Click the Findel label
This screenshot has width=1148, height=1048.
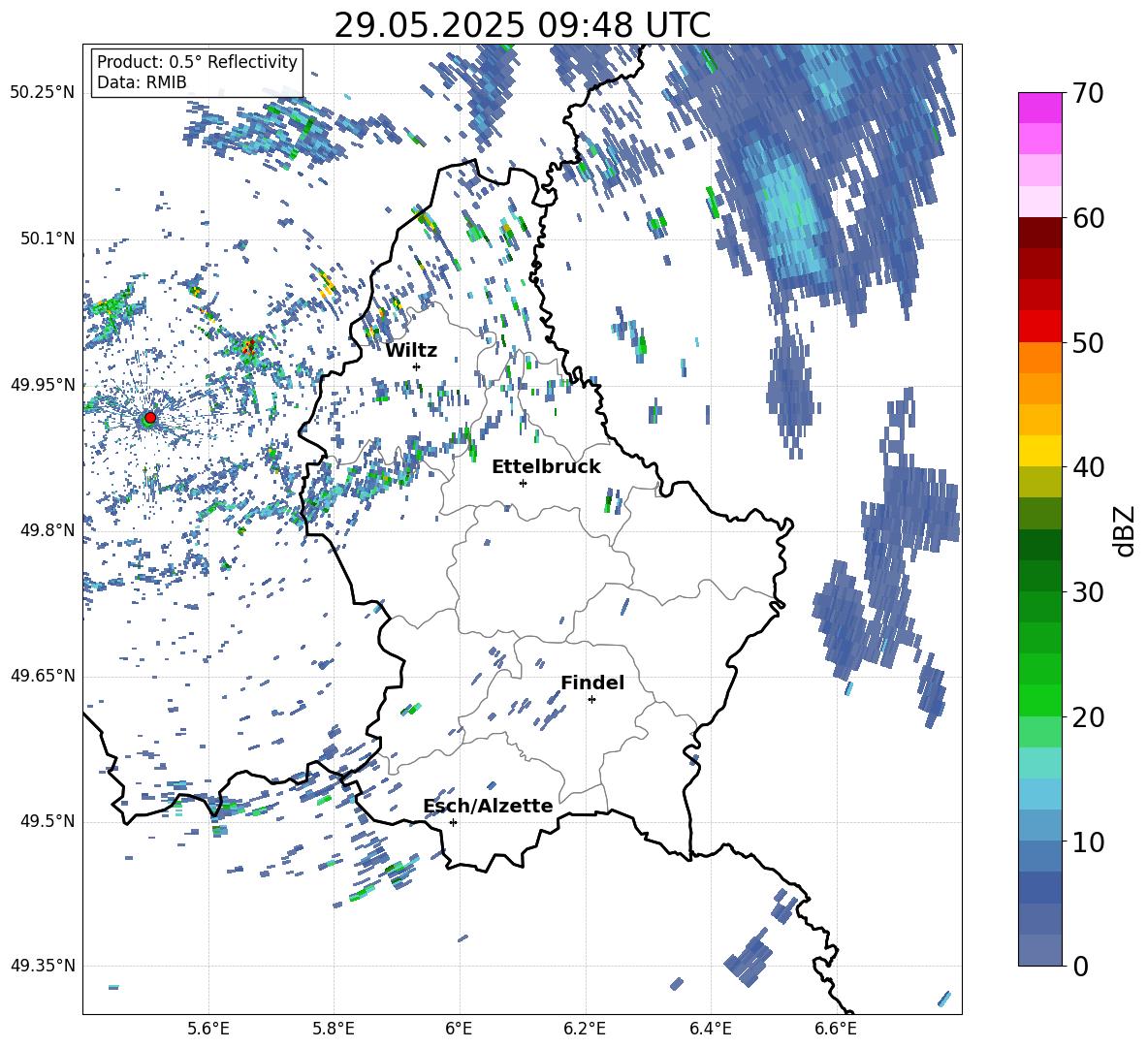[592, 683]
